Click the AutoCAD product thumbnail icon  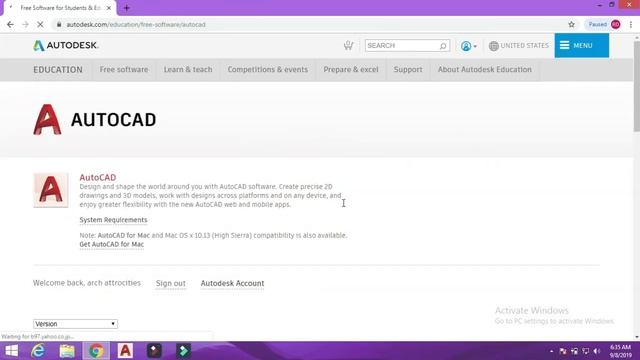pos(51,190)
